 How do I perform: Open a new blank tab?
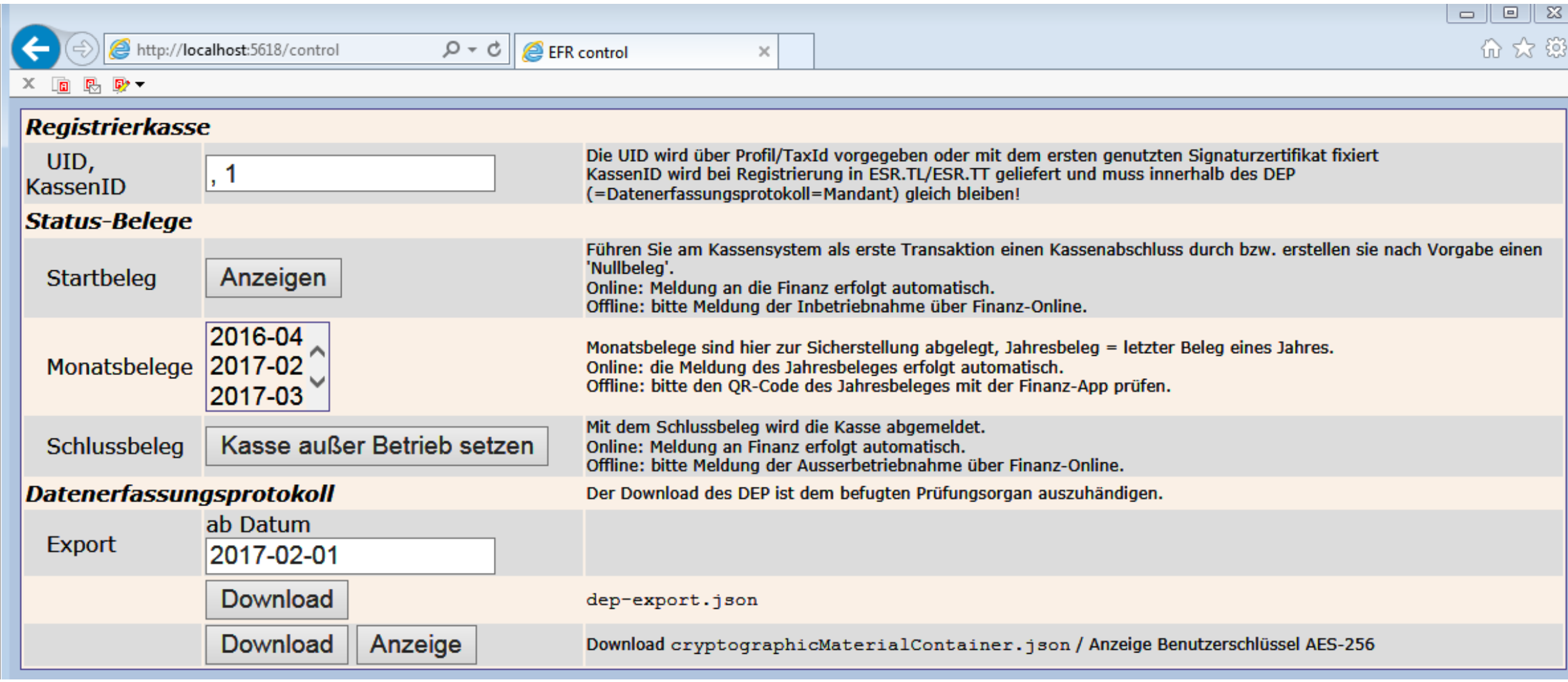point(796,52)
